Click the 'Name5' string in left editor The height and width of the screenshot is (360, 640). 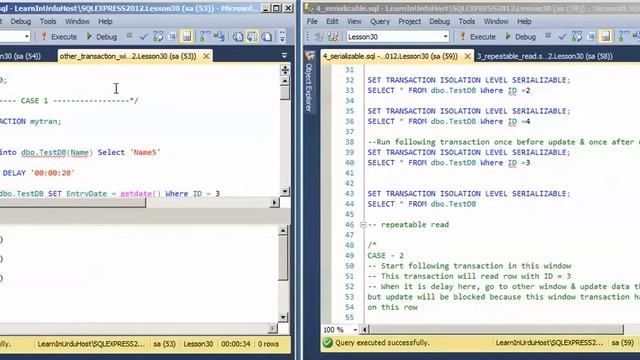pyautogui.click(x=145, y=152)
